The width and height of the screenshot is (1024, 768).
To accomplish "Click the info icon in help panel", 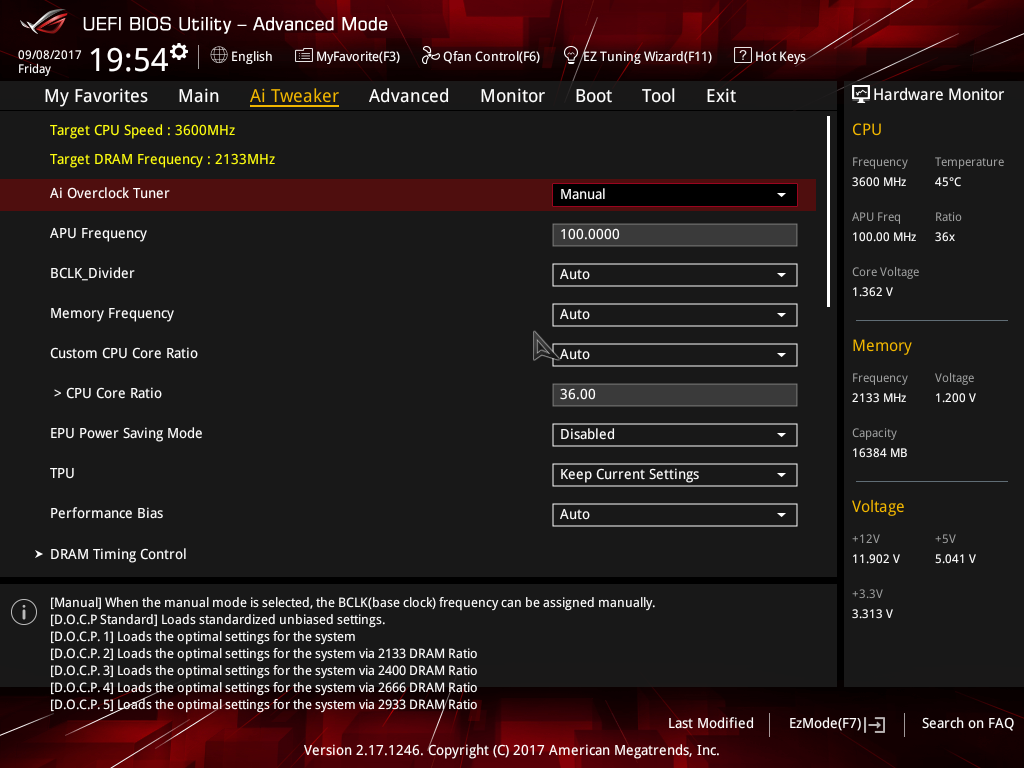I will coord(24,612).
